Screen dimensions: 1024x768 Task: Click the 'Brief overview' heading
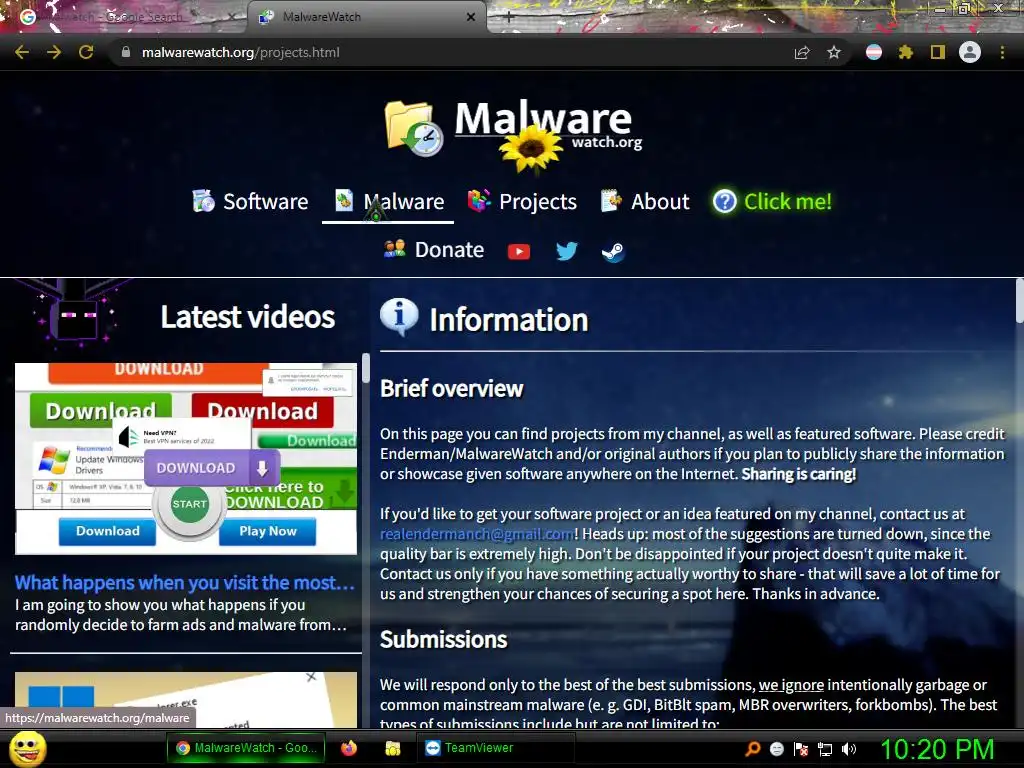click(x=452, y=389)
